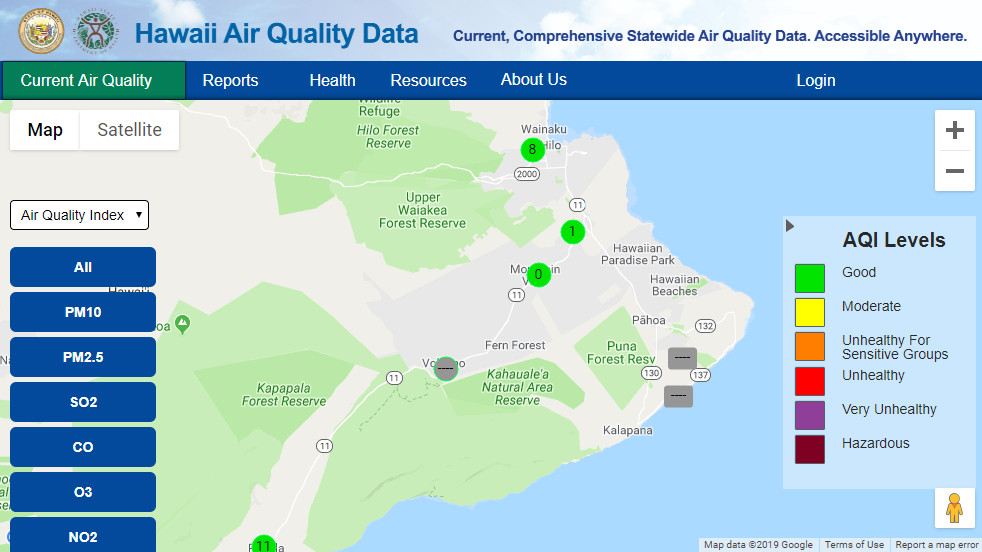
Task: Select the Mountain View marker showing 0
Action: point(539,274)
